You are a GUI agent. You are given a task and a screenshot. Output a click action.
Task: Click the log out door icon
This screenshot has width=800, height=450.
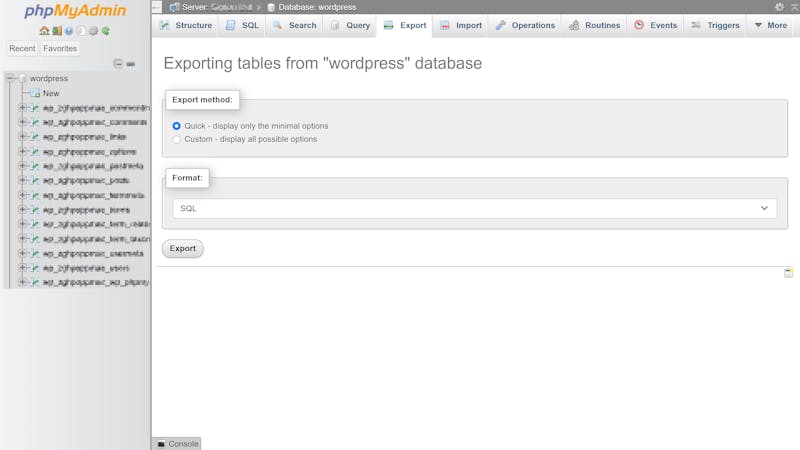[x=57, y=31]
